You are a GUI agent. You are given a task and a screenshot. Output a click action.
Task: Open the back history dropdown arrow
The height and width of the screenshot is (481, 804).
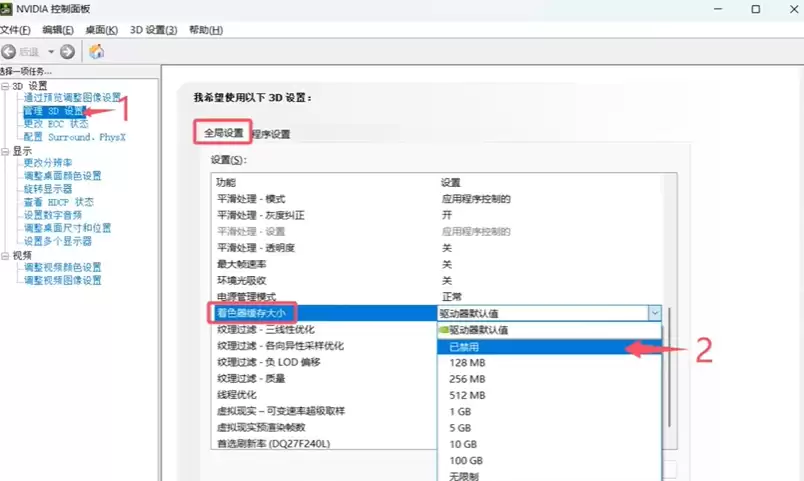tap(51, 52)
